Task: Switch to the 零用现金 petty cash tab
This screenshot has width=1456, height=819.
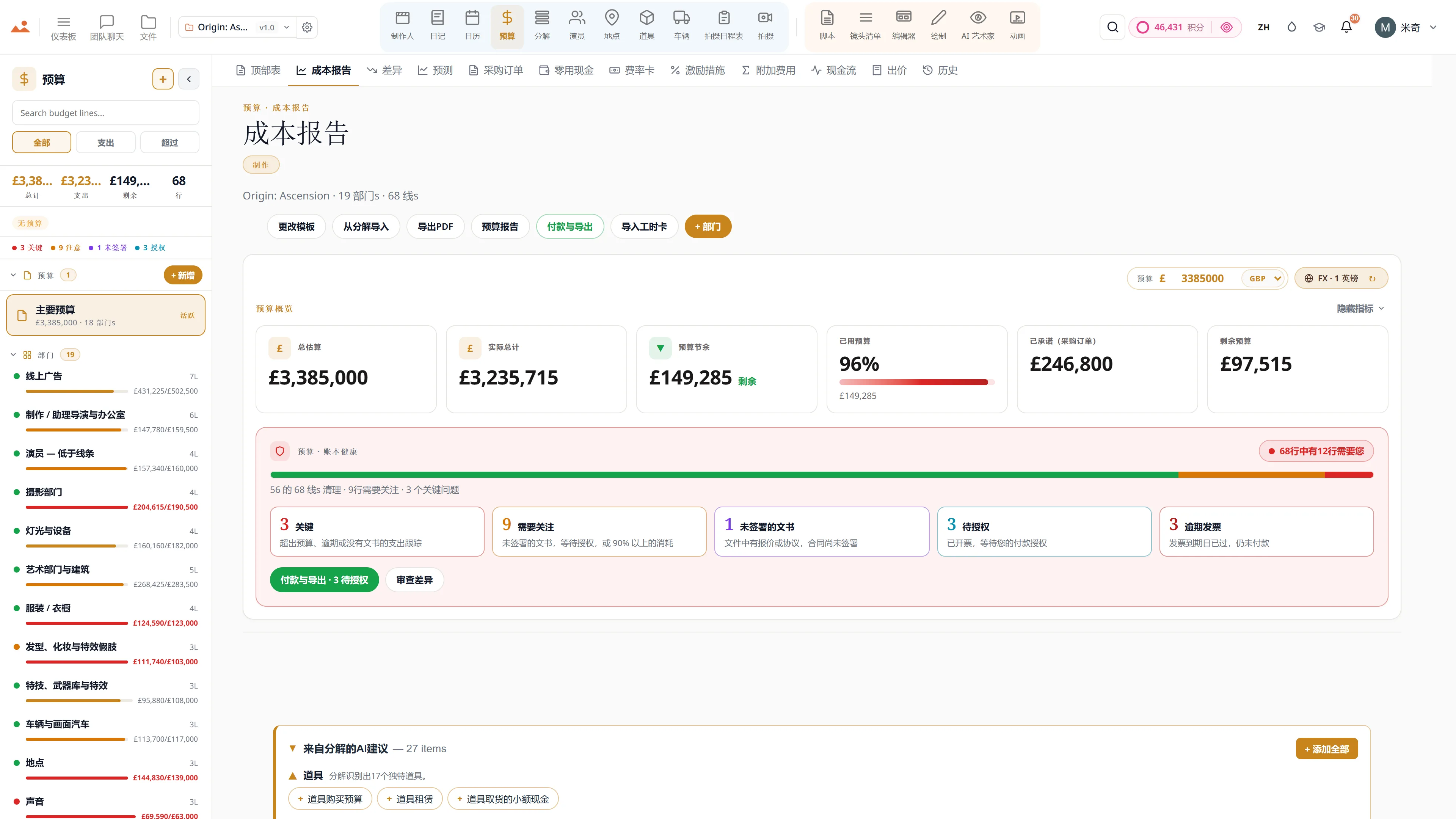Action: pos(566,70)
